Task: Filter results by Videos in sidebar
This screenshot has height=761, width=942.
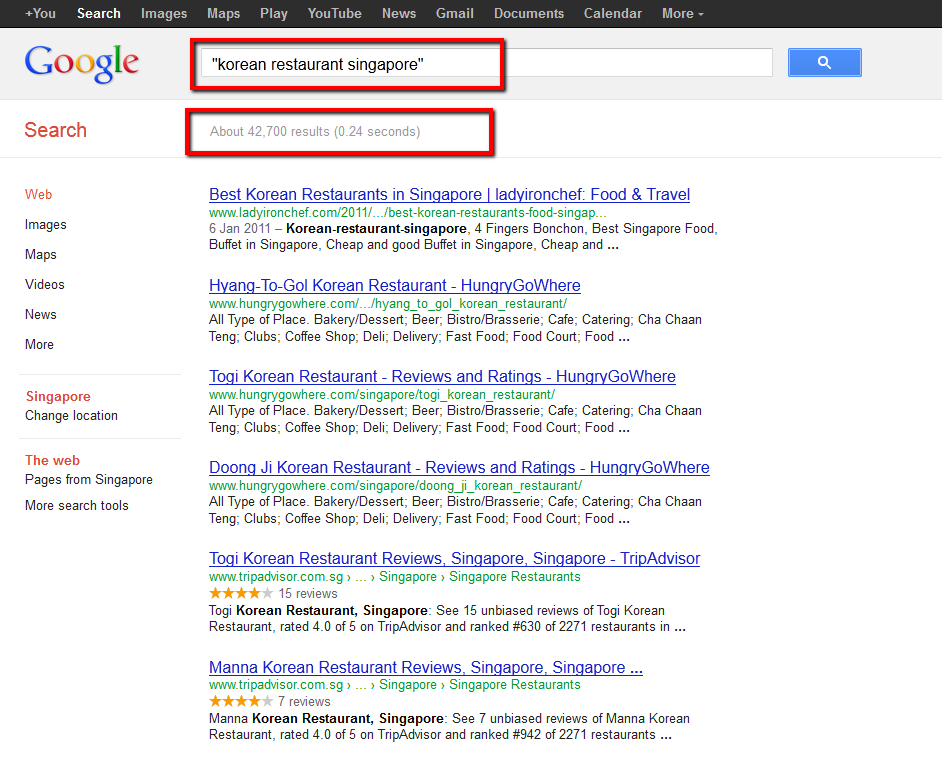Action: click(45, 285)
